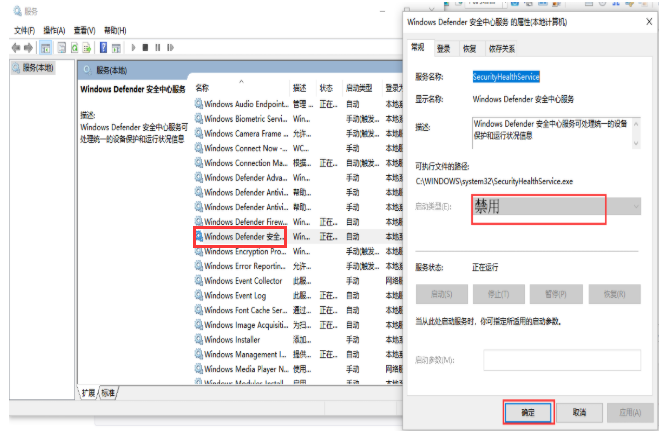Click gear icon beside Windows Image Acquisition
This screenshot has width=660, height=431.
coord(199,325)
